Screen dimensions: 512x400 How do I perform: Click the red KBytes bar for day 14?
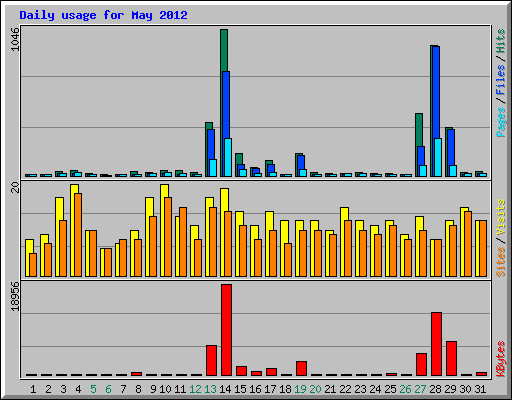226,330
